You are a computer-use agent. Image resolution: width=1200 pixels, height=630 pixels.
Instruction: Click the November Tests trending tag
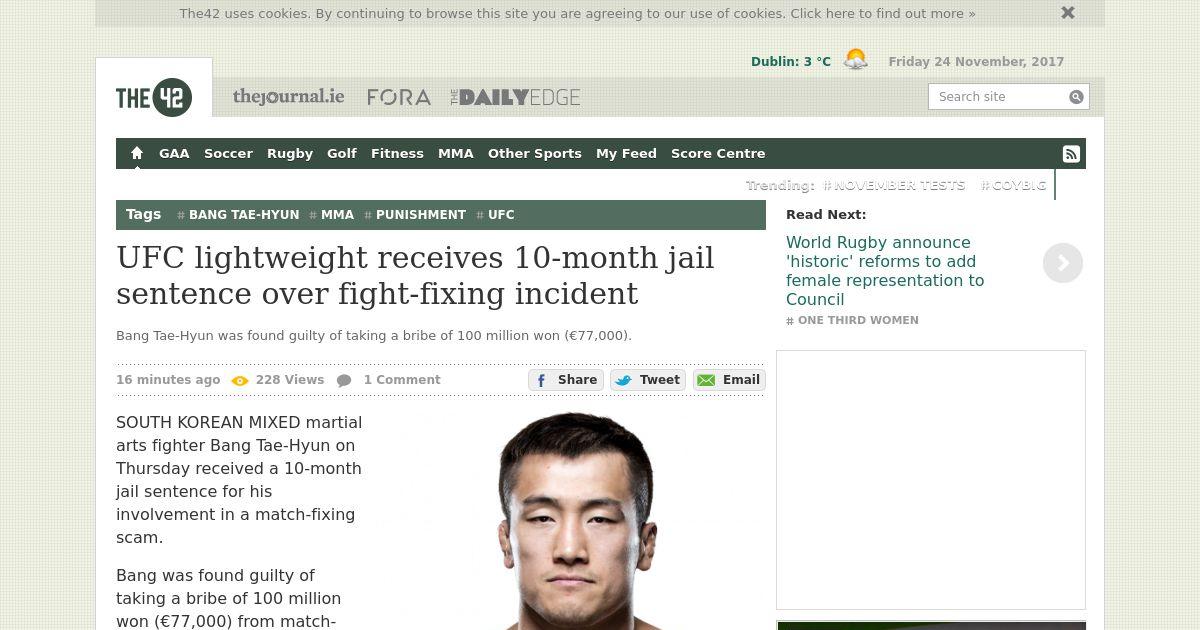(894, 185)
